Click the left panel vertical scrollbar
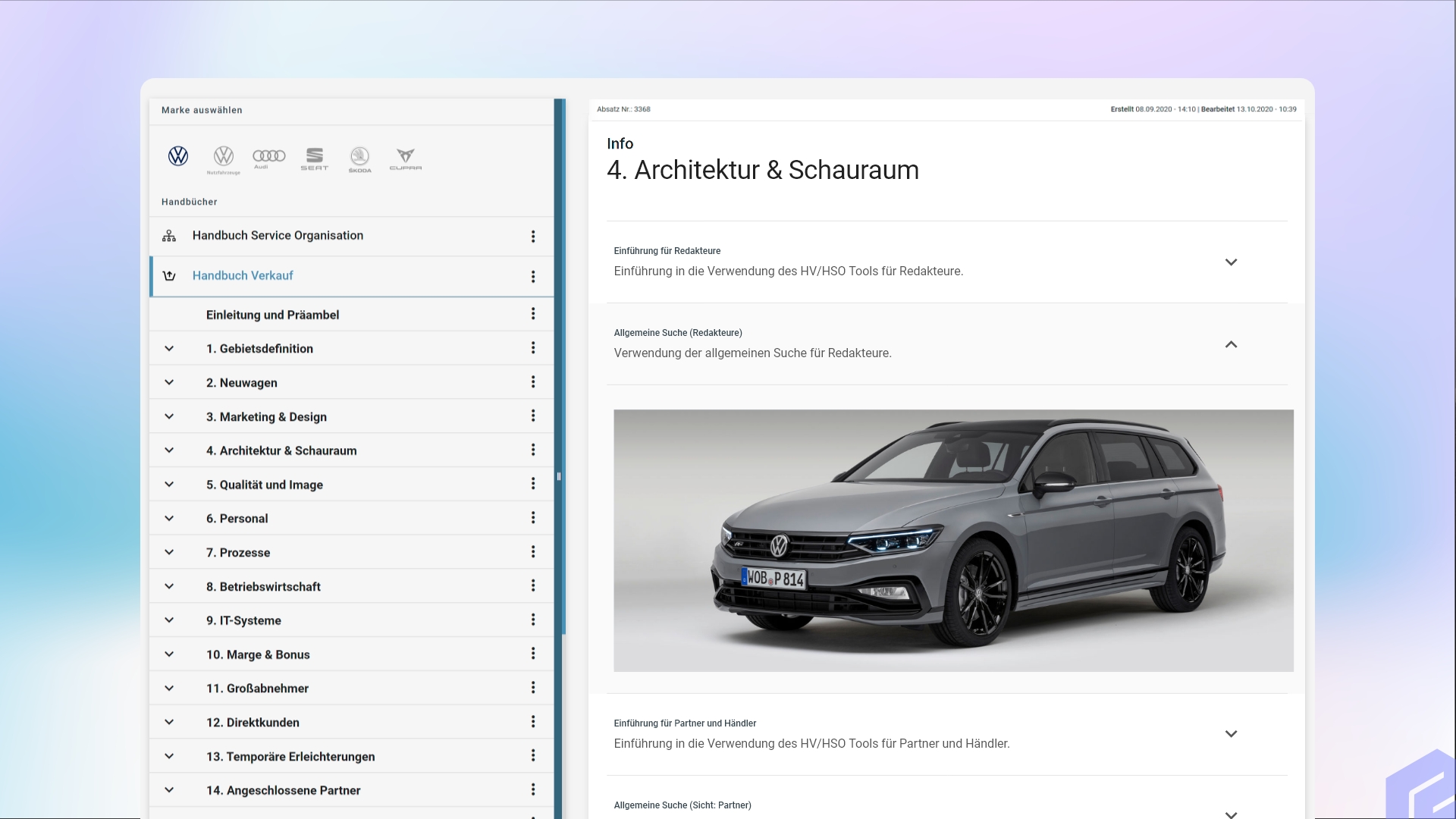 [x=563, y=366]
